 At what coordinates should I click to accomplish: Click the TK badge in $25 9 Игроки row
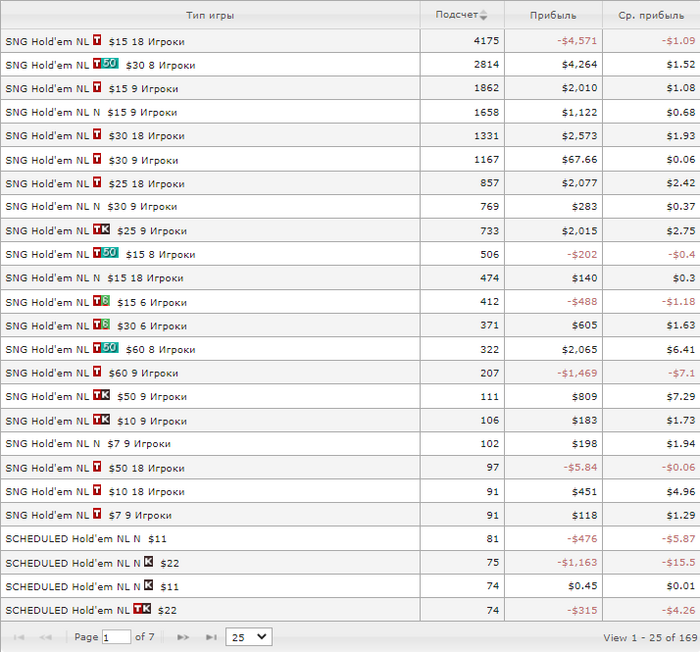point(101,230)
